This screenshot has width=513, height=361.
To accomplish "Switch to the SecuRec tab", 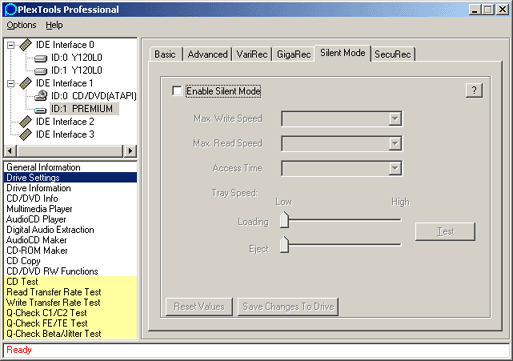I will 393,54.
